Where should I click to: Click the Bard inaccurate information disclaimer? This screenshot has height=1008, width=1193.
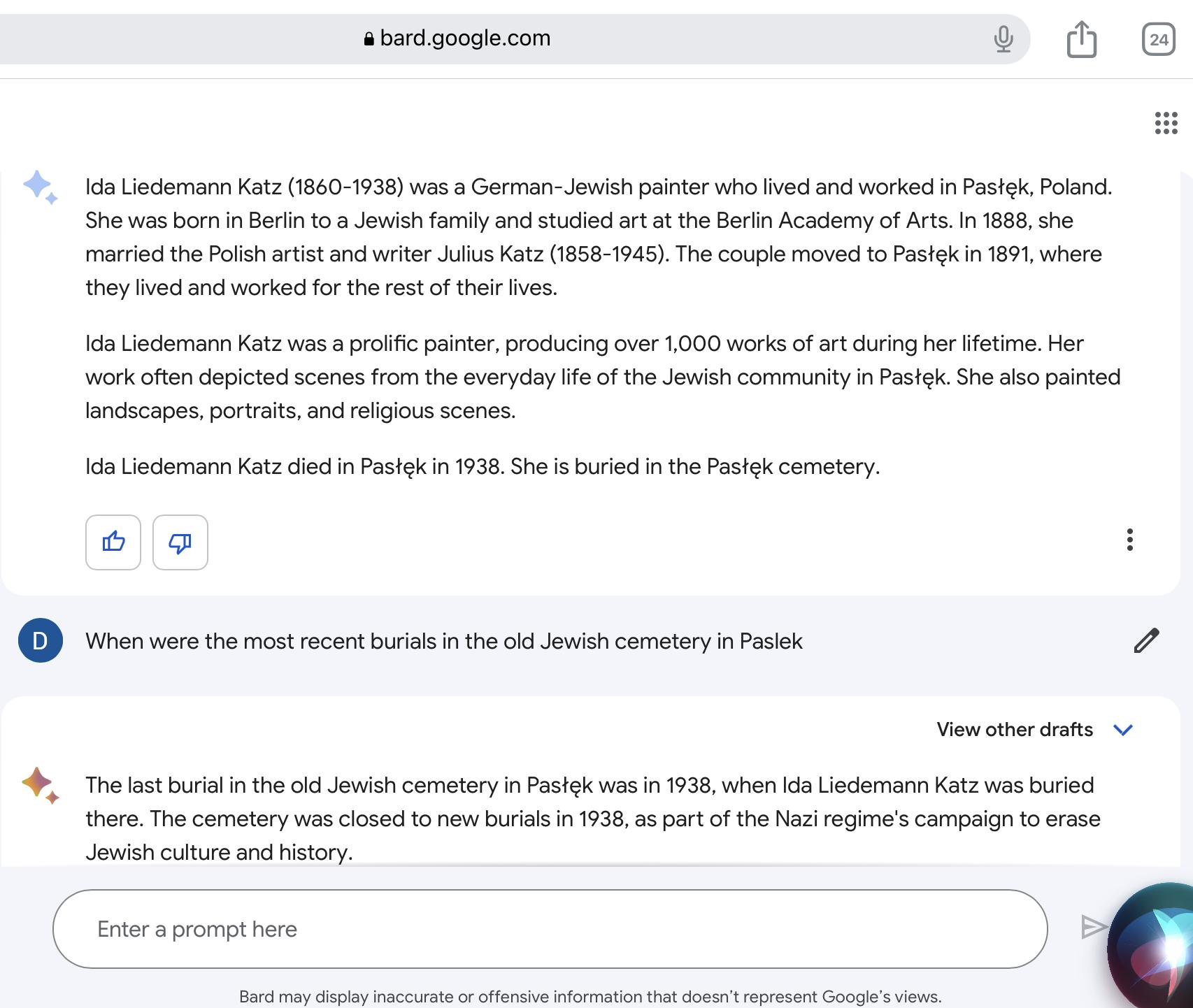(590, 997)
